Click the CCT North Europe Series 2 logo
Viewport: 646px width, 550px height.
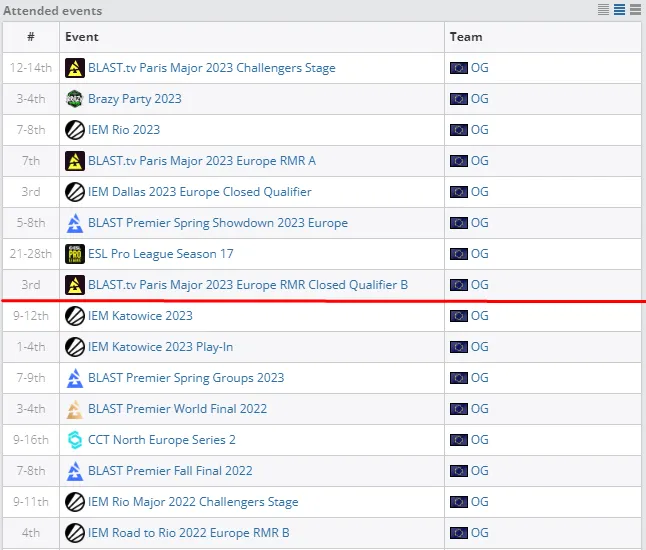(x=75, y=440)
